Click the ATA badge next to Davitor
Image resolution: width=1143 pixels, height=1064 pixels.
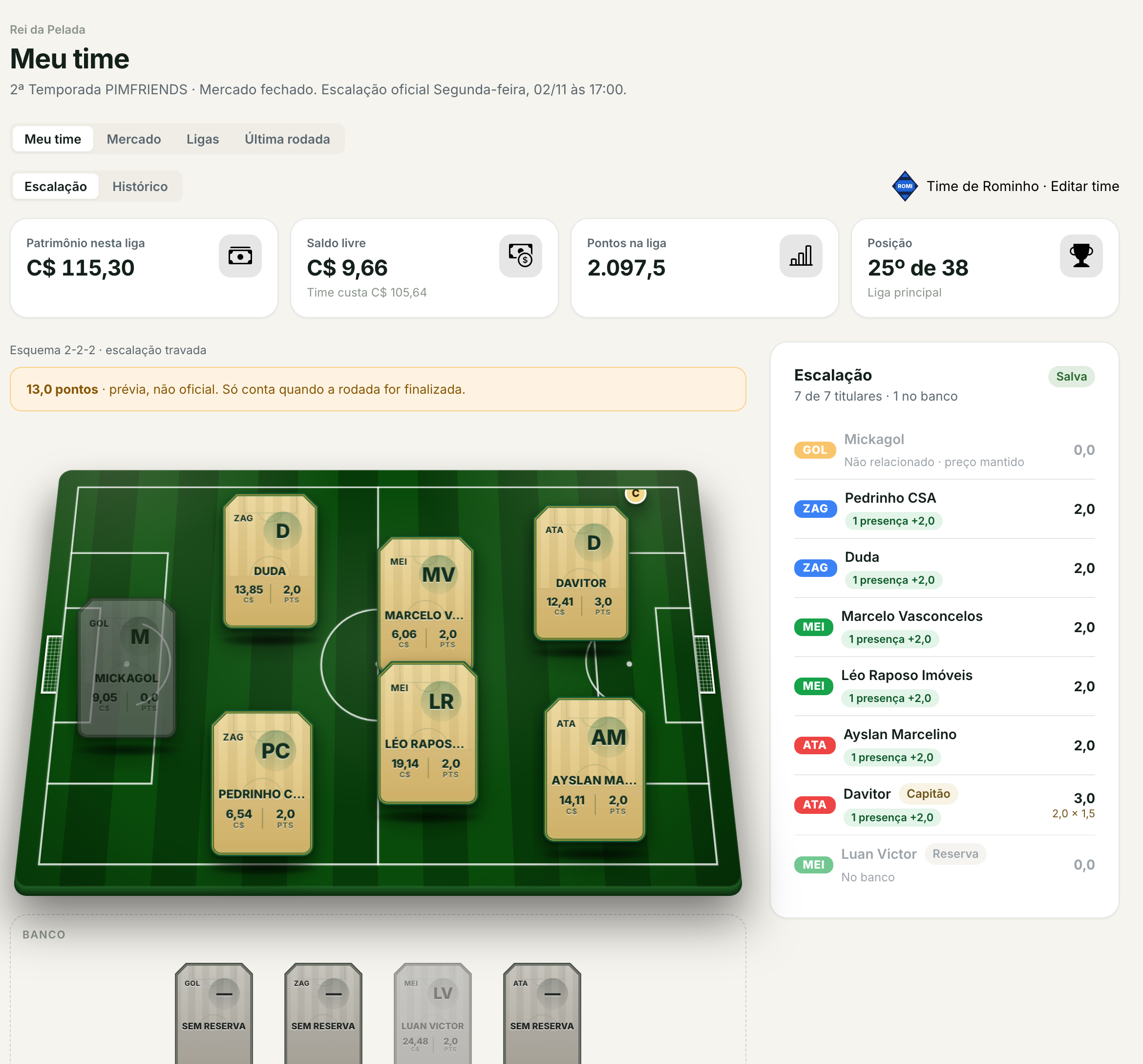(x=815, y=805)
